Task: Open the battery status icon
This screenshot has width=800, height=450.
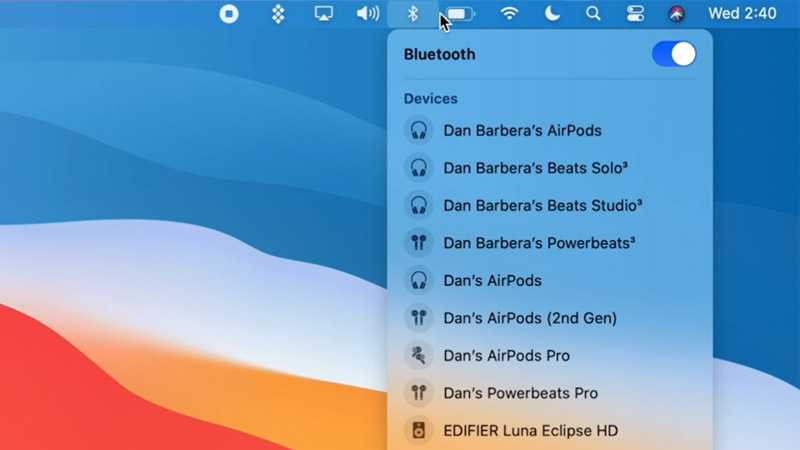Action: 460,14
